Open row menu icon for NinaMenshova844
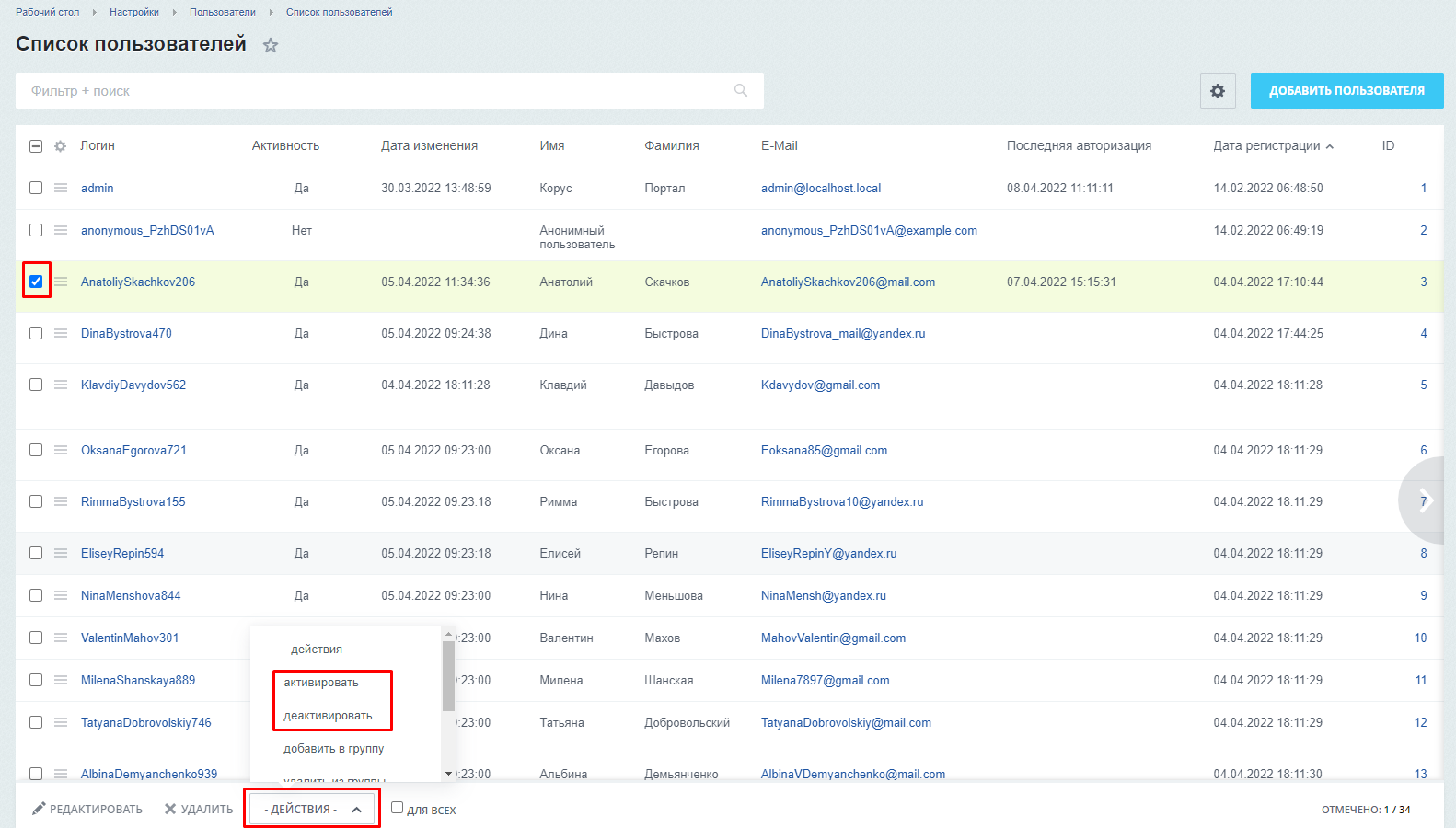This screenshot has width=1456, height=828. click(61, 595)
